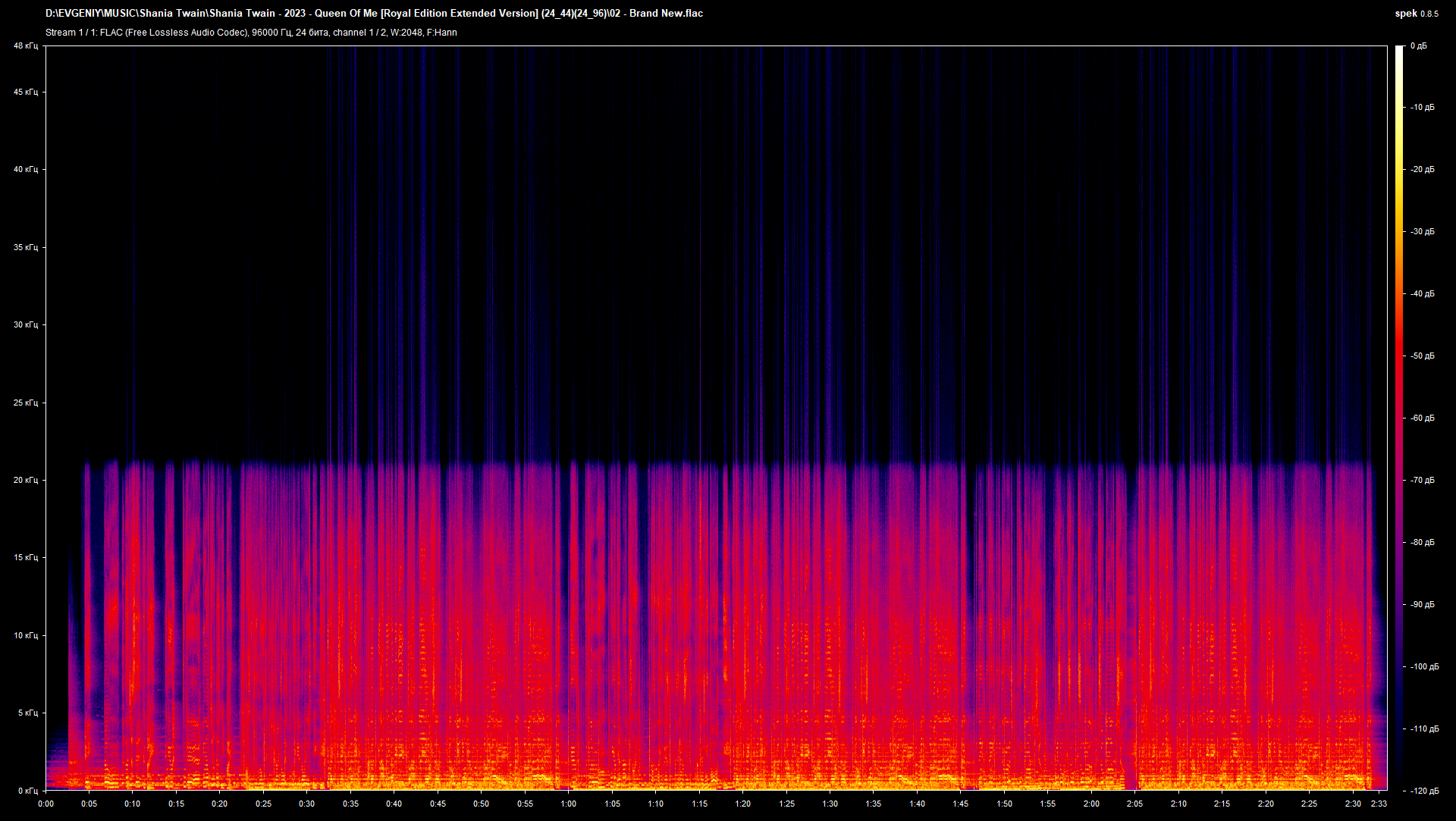Viewport: 1456px width, 821px height.
Task: Click the 2:33 end time label
Action: point(1378,804)
